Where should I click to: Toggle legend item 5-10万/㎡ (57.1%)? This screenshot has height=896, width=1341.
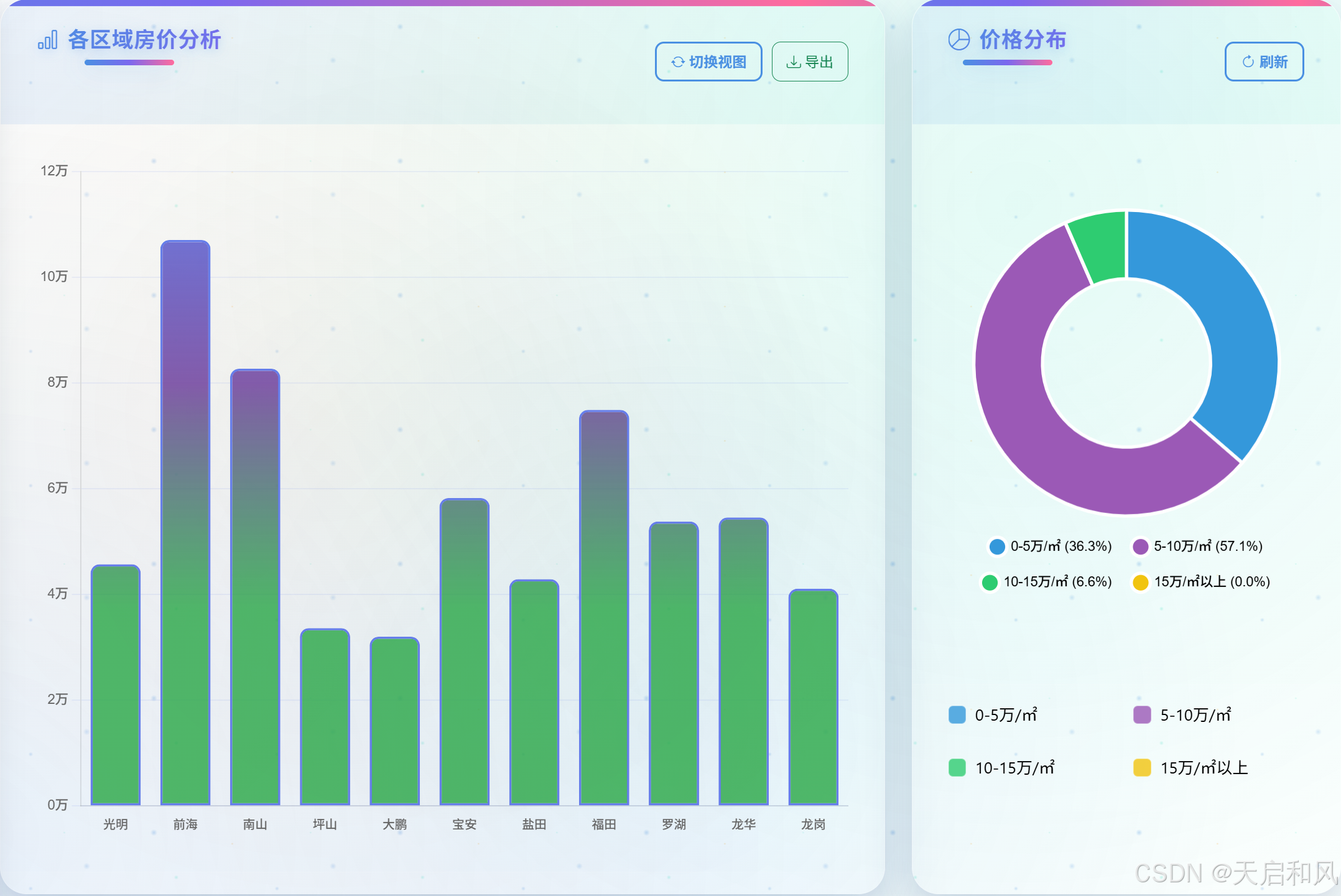1198,547
